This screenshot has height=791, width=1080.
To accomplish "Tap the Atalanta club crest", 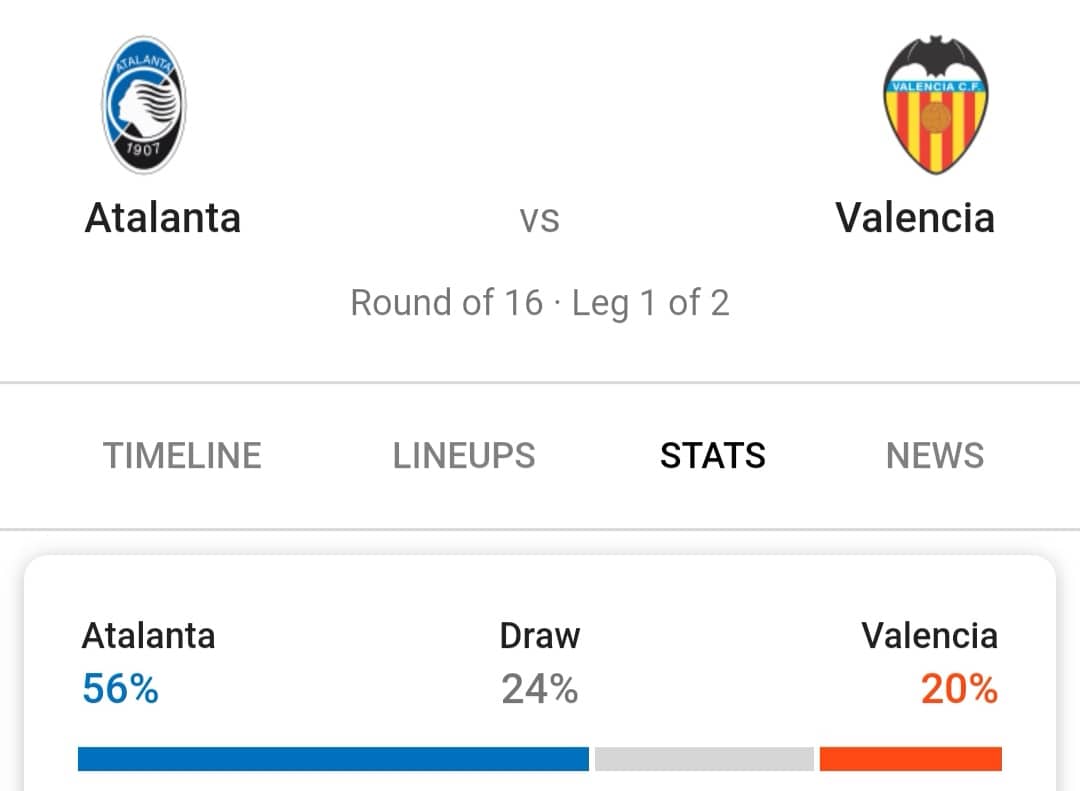I will pyautogui.click(x=144, y=105).
